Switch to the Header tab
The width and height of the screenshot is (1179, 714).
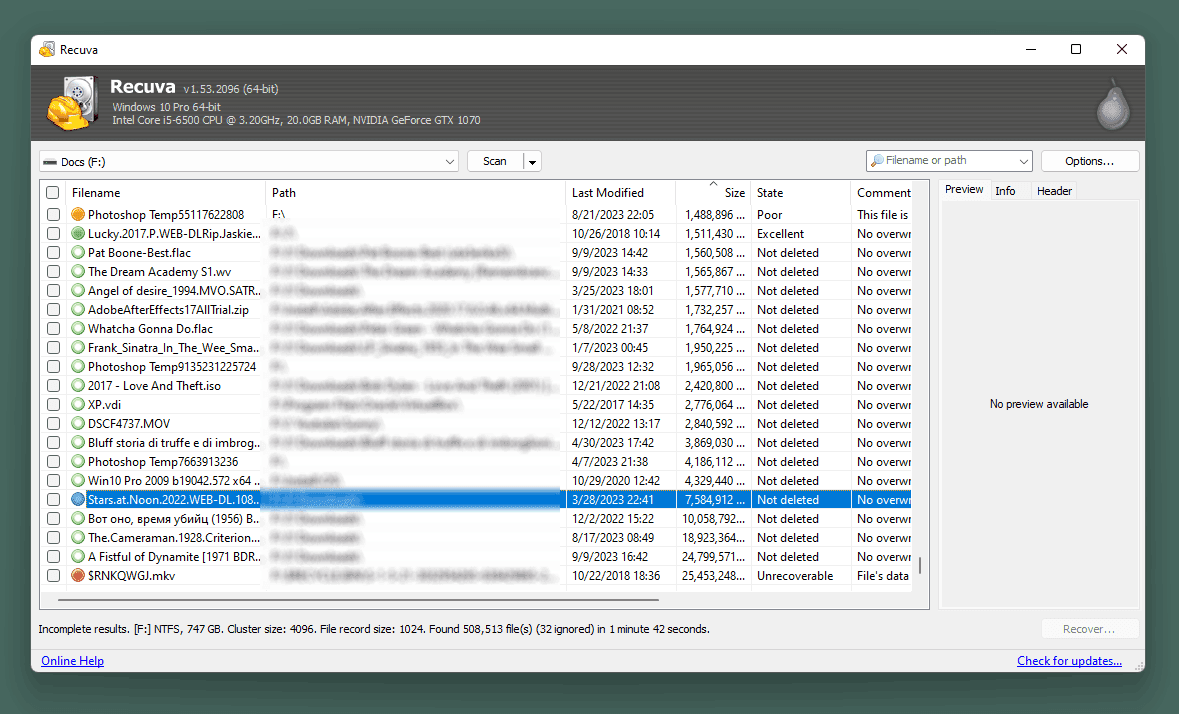(x=1054, y=191)
